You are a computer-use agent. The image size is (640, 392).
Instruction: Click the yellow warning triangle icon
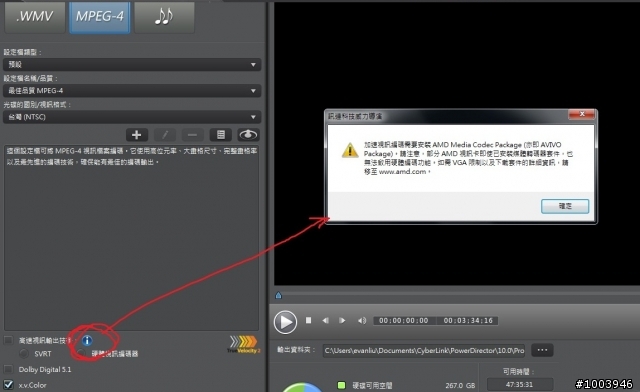click(x=350, y=150)
